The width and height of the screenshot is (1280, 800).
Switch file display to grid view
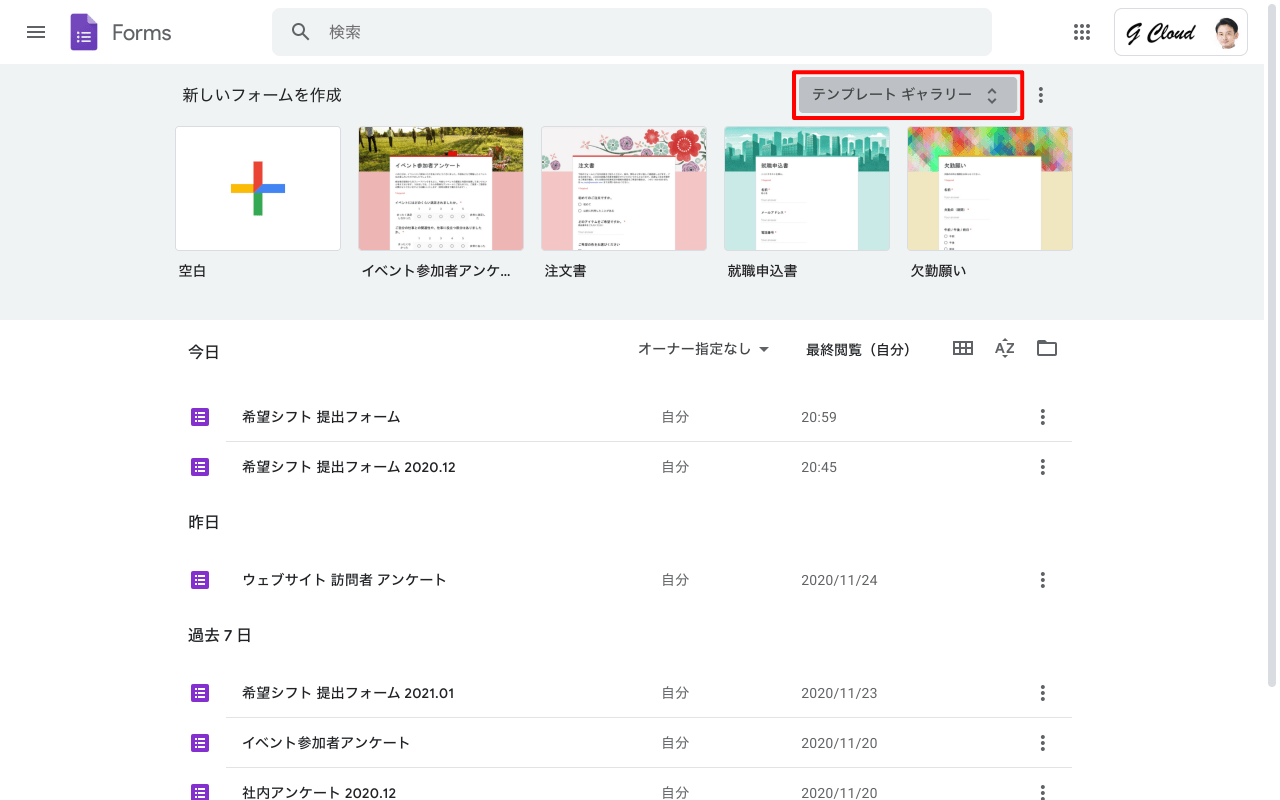962,348
